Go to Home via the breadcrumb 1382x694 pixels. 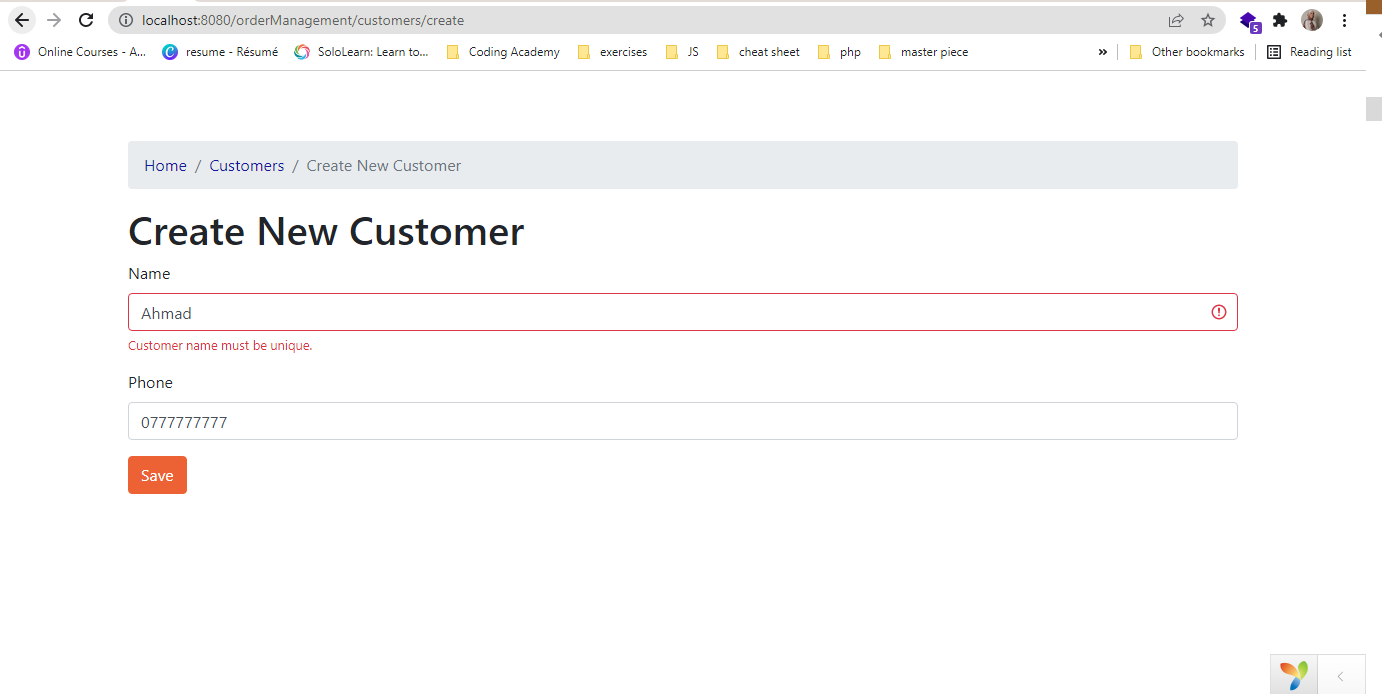click(165, 165)
